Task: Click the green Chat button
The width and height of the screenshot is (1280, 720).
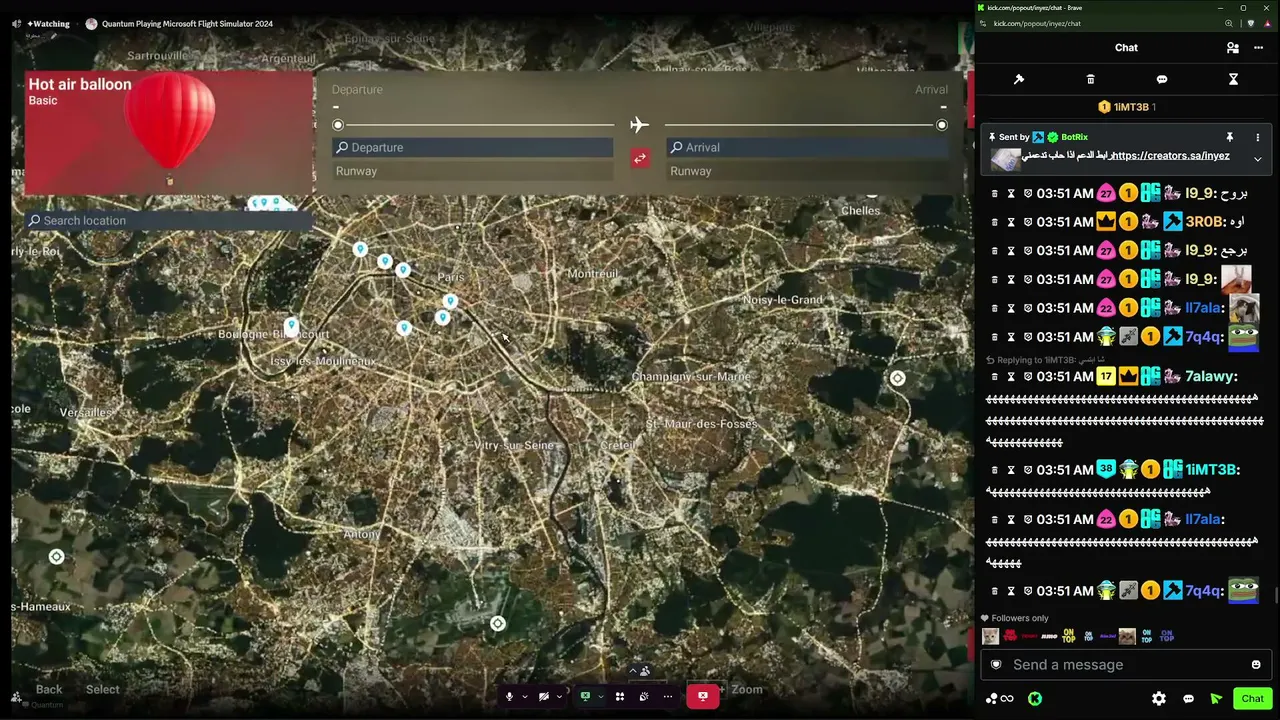Action: [1252, 699]
